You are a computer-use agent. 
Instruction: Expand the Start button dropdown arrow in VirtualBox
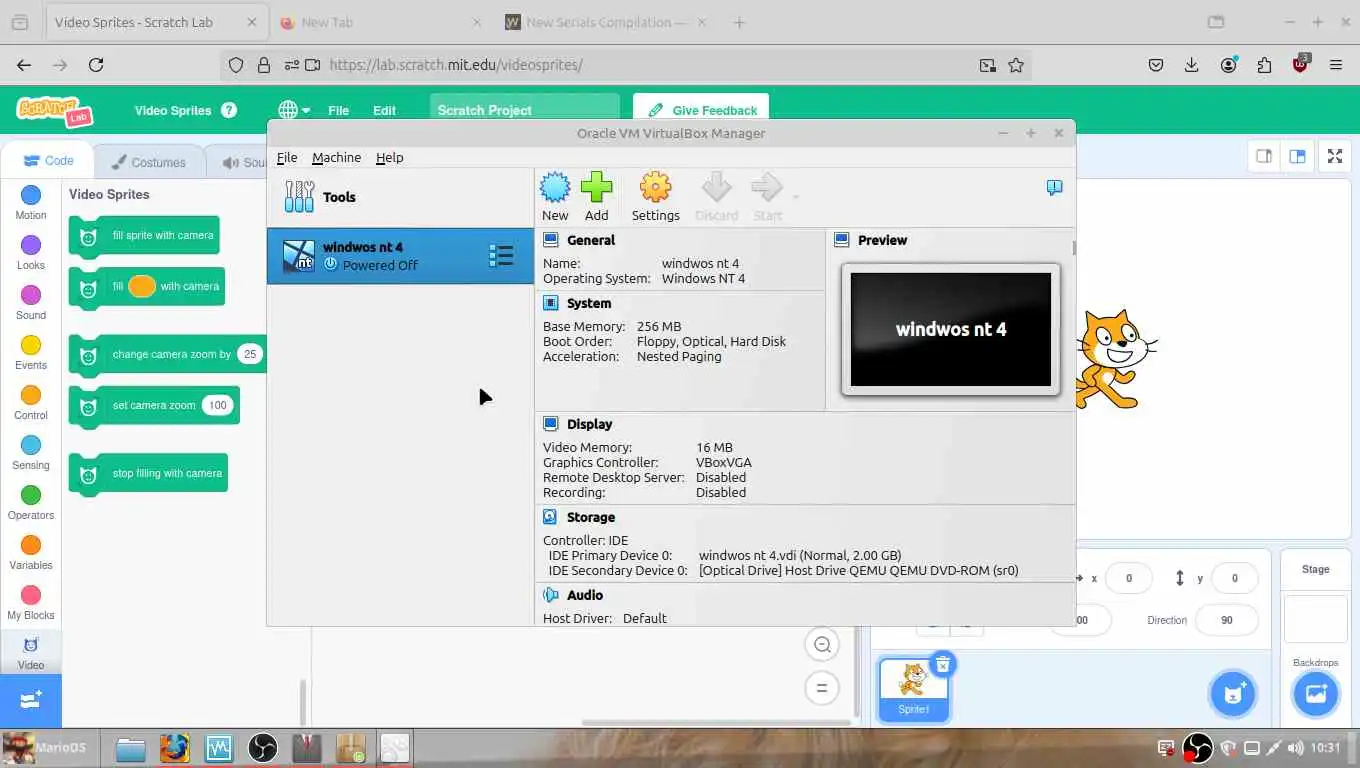click(x=795, y=196)
